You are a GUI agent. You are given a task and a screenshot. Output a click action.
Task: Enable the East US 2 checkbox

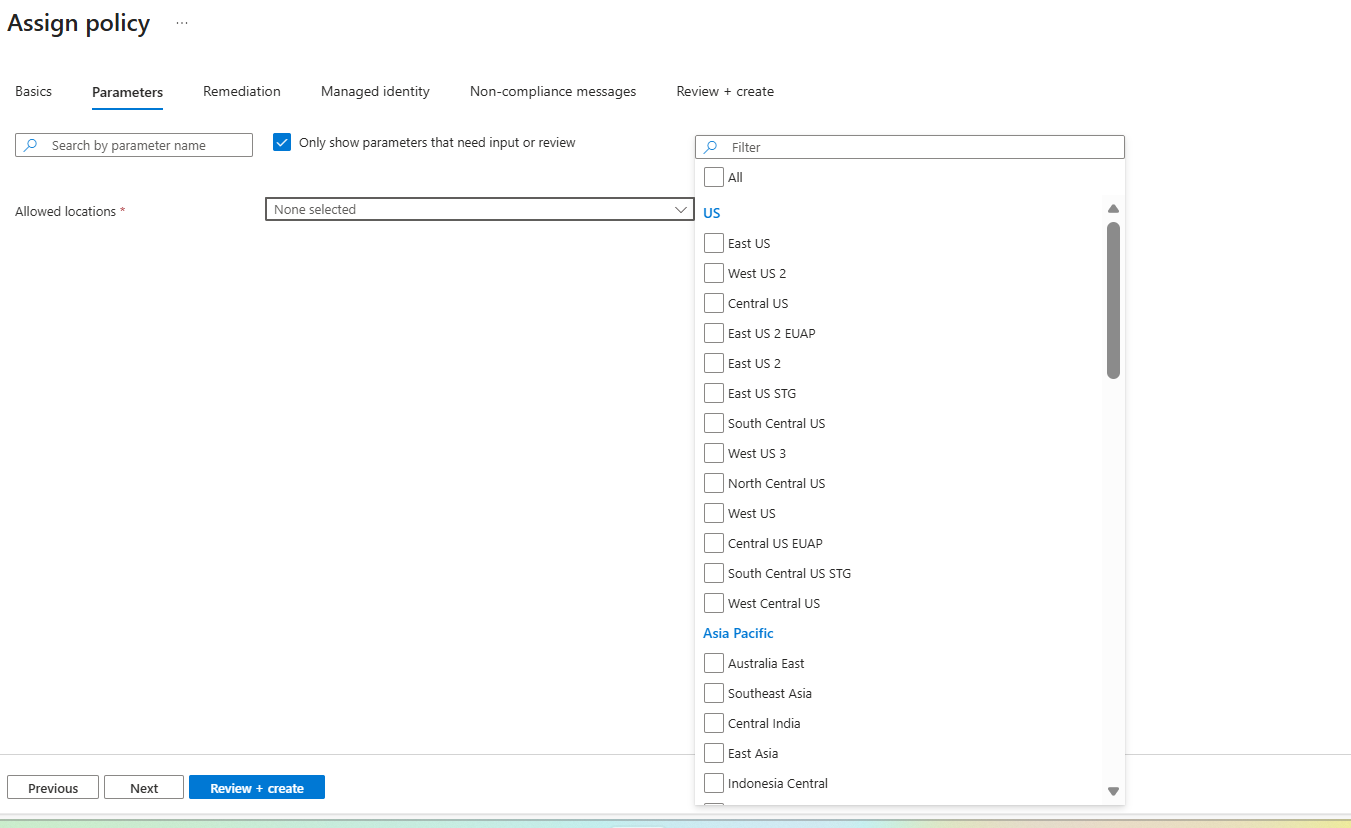click(x=714, y=363)
